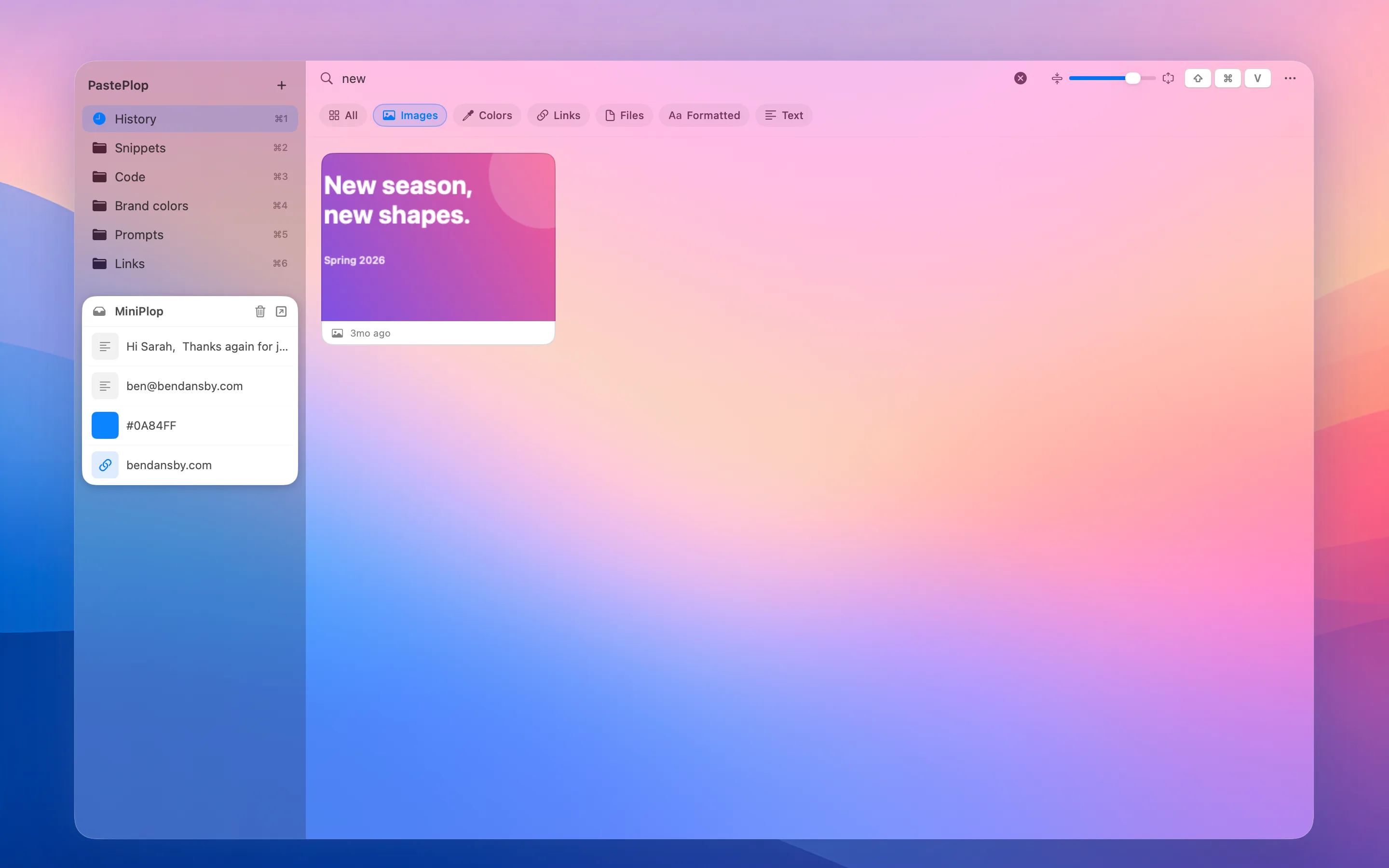Screen dimensions: 1389x868
Task: Click the bendansby.com link icon
Action: point(105,465)
